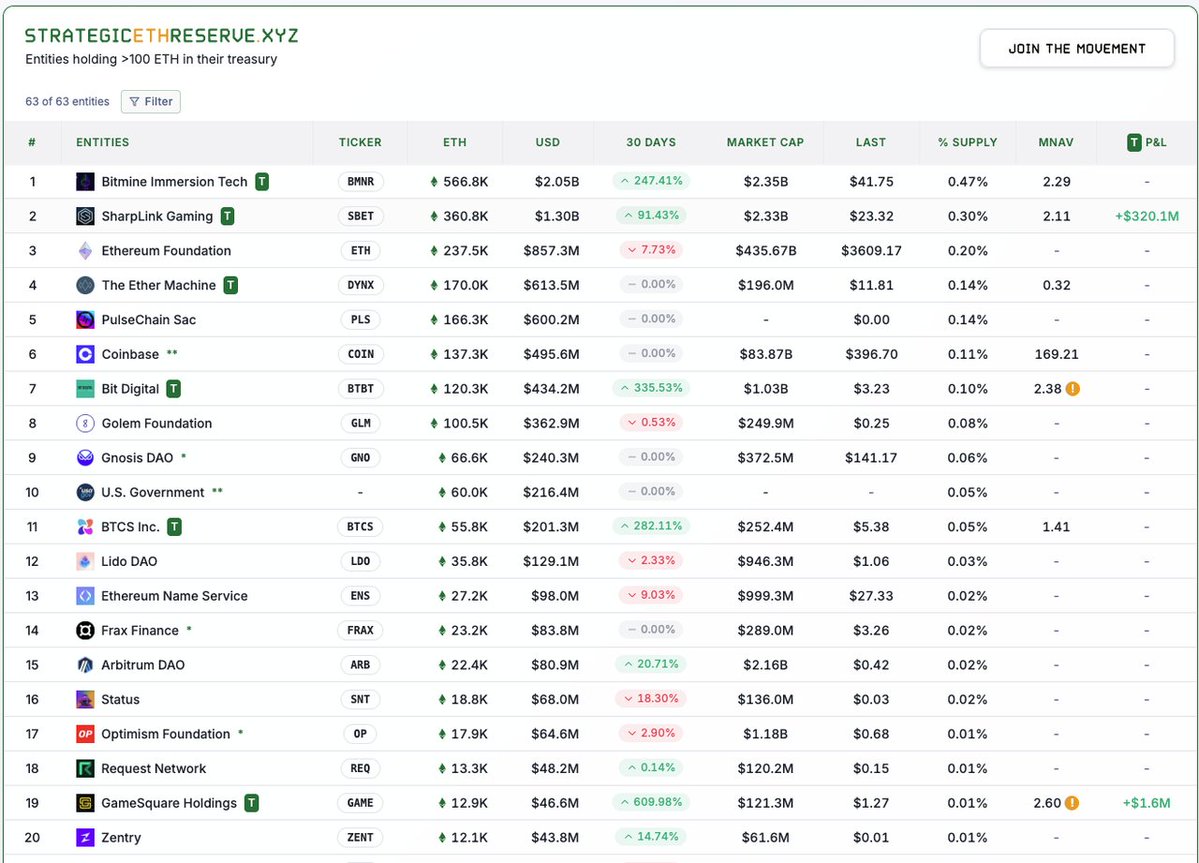Click the 18.30% decline badge for Status

pos(651,699)
